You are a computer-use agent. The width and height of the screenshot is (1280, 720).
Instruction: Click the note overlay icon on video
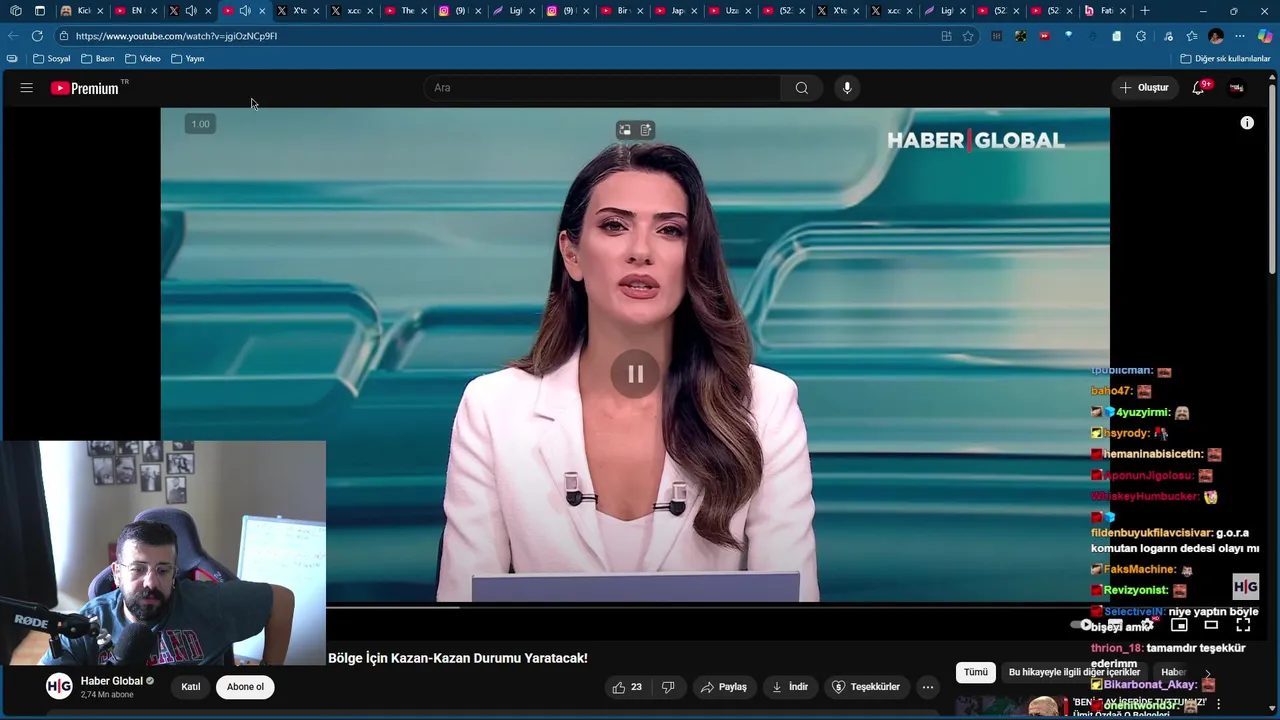(x=646, y=130)
